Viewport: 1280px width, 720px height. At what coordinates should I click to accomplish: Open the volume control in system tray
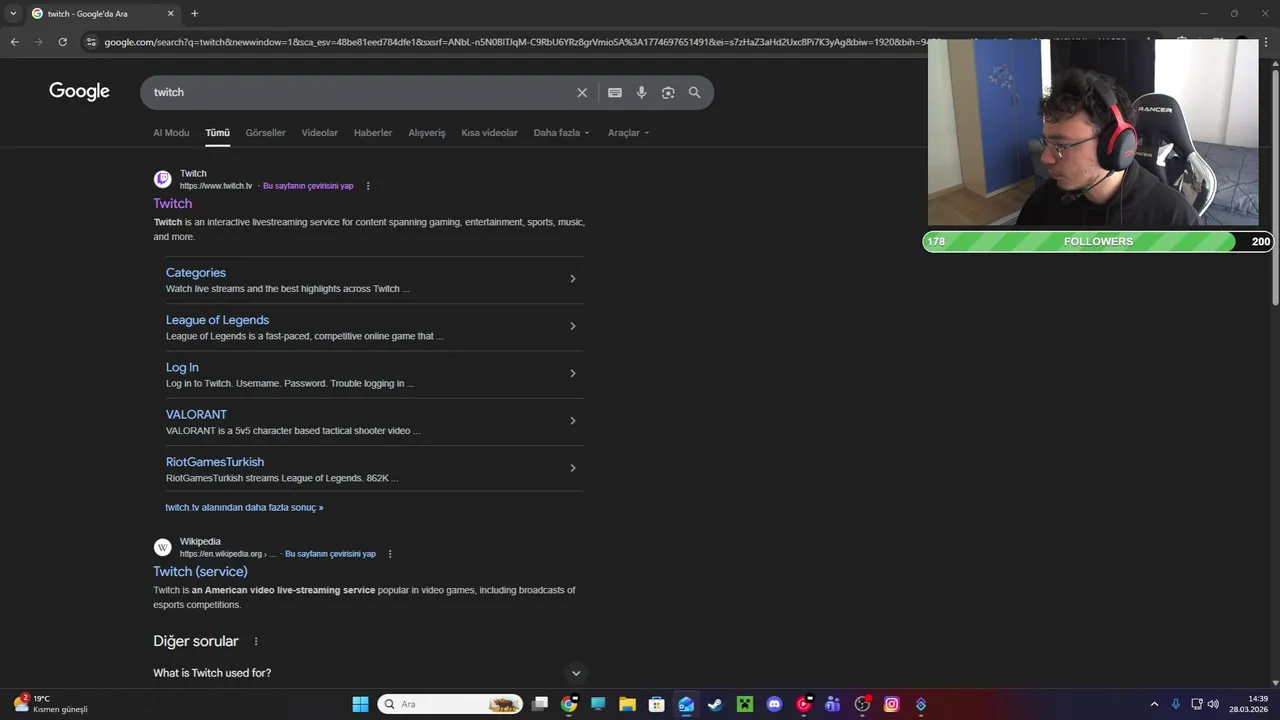[1214, 704]
